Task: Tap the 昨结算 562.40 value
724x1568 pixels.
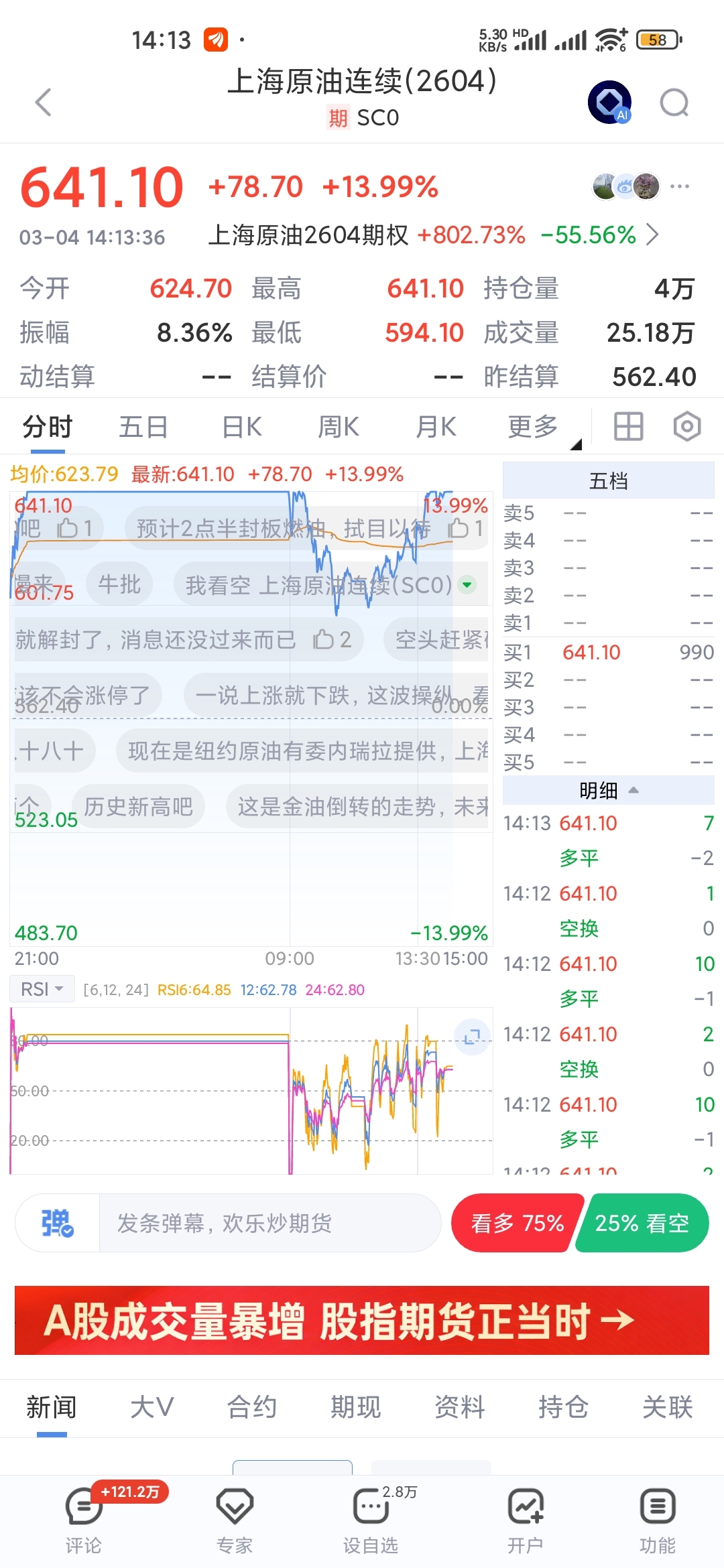Action: click(x=654, y=377)
